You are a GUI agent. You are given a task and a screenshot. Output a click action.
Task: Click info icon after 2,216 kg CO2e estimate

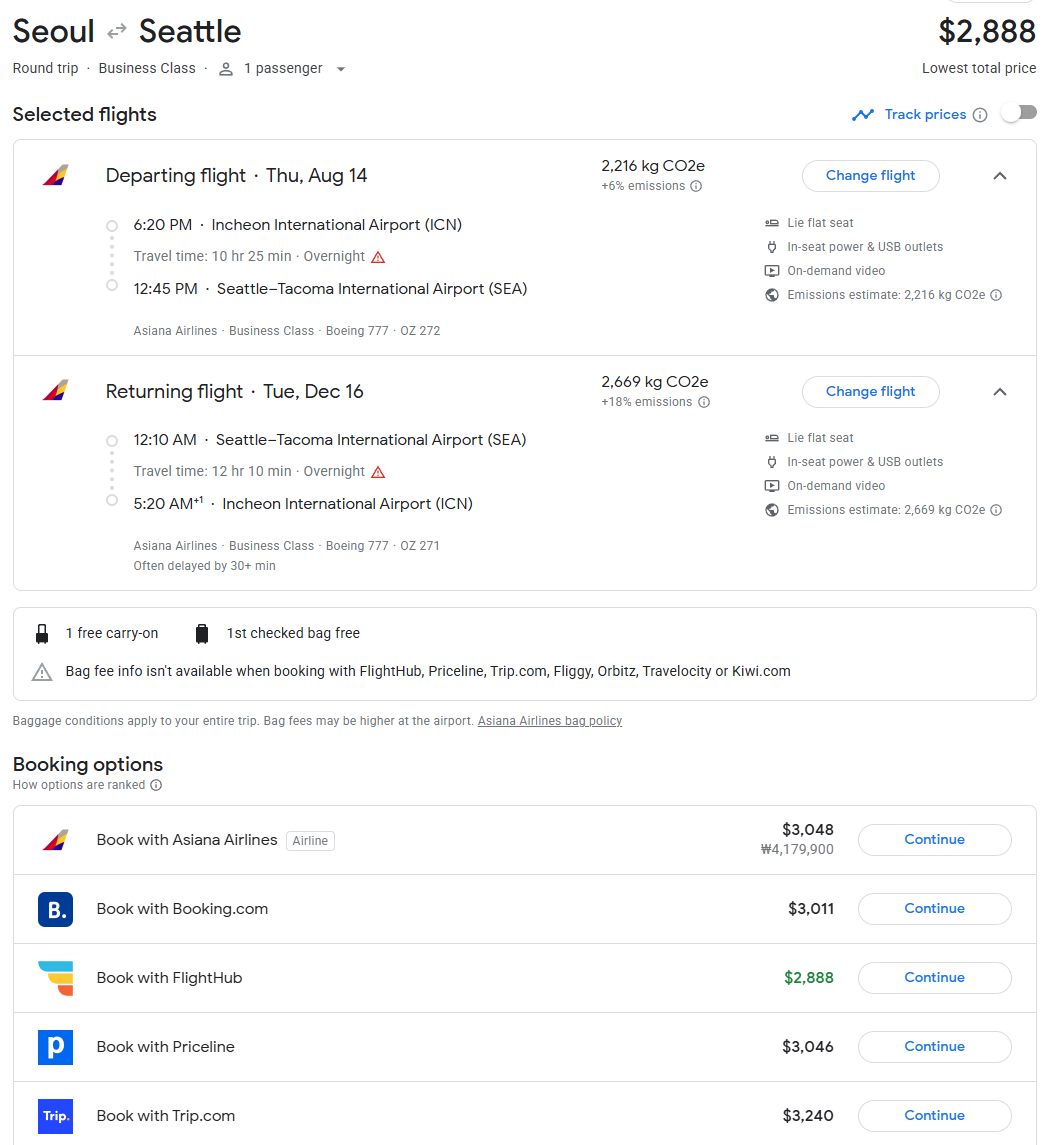996,295
